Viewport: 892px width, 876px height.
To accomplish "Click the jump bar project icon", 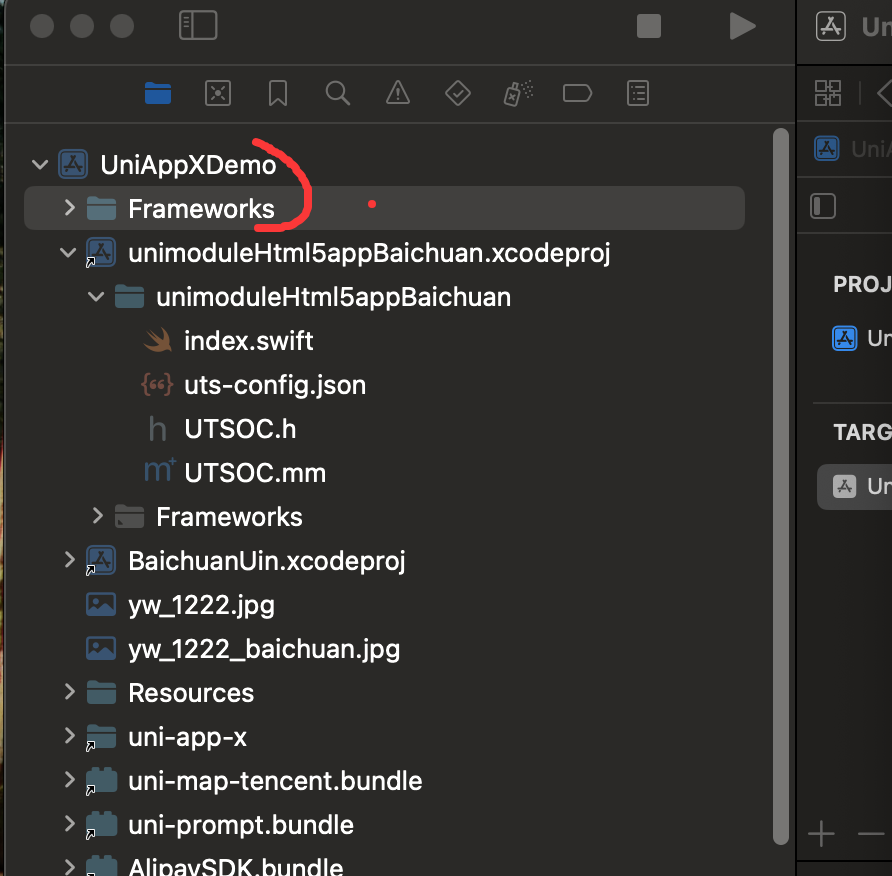I will (827, 149).
